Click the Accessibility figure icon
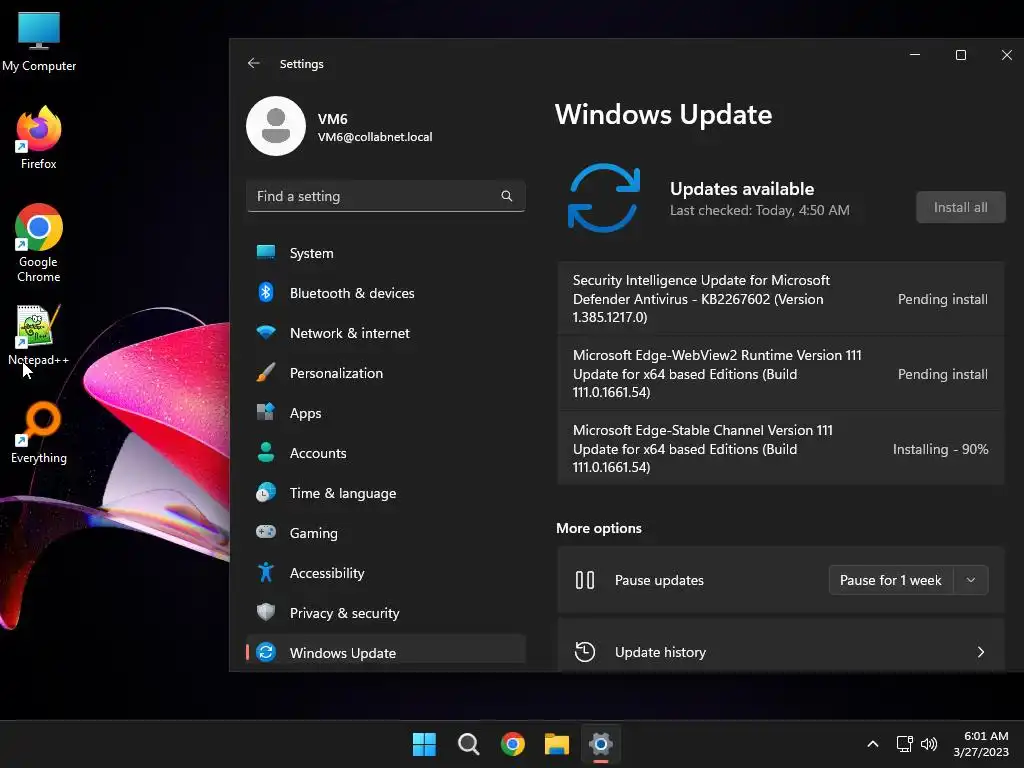 click(x=266, y=572)
